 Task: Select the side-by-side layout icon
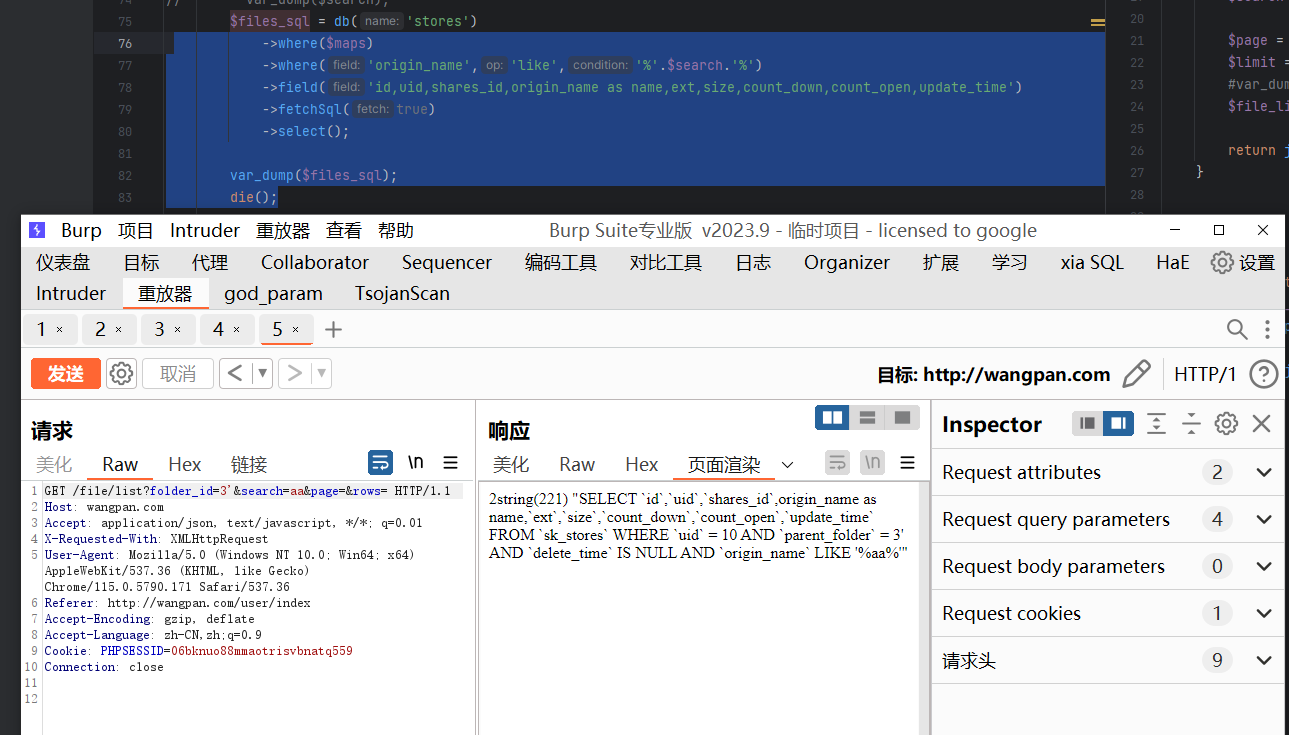point(832,417)
